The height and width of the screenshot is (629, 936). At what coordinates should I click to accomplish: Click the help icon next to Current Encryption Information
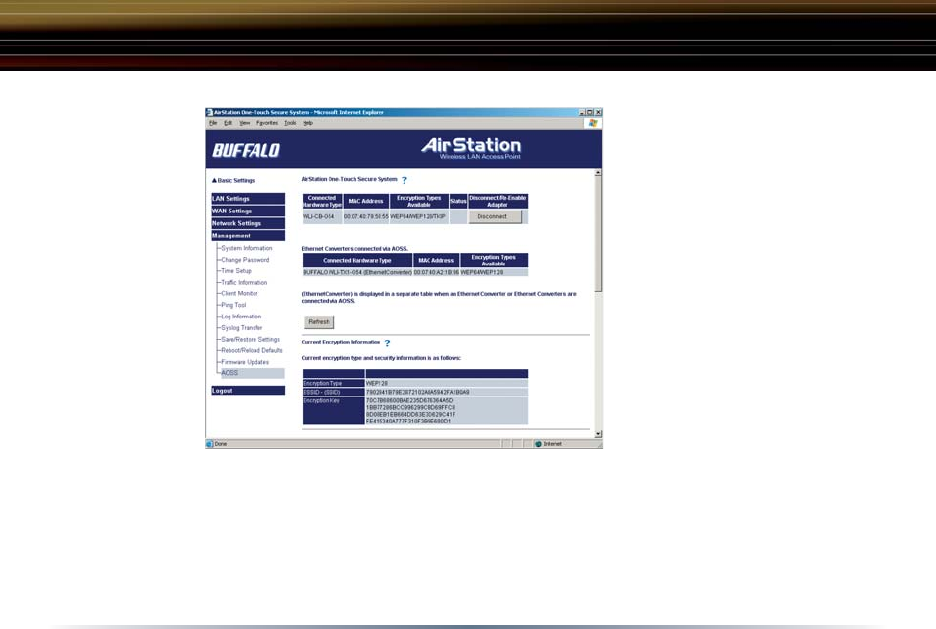point(387,343)
